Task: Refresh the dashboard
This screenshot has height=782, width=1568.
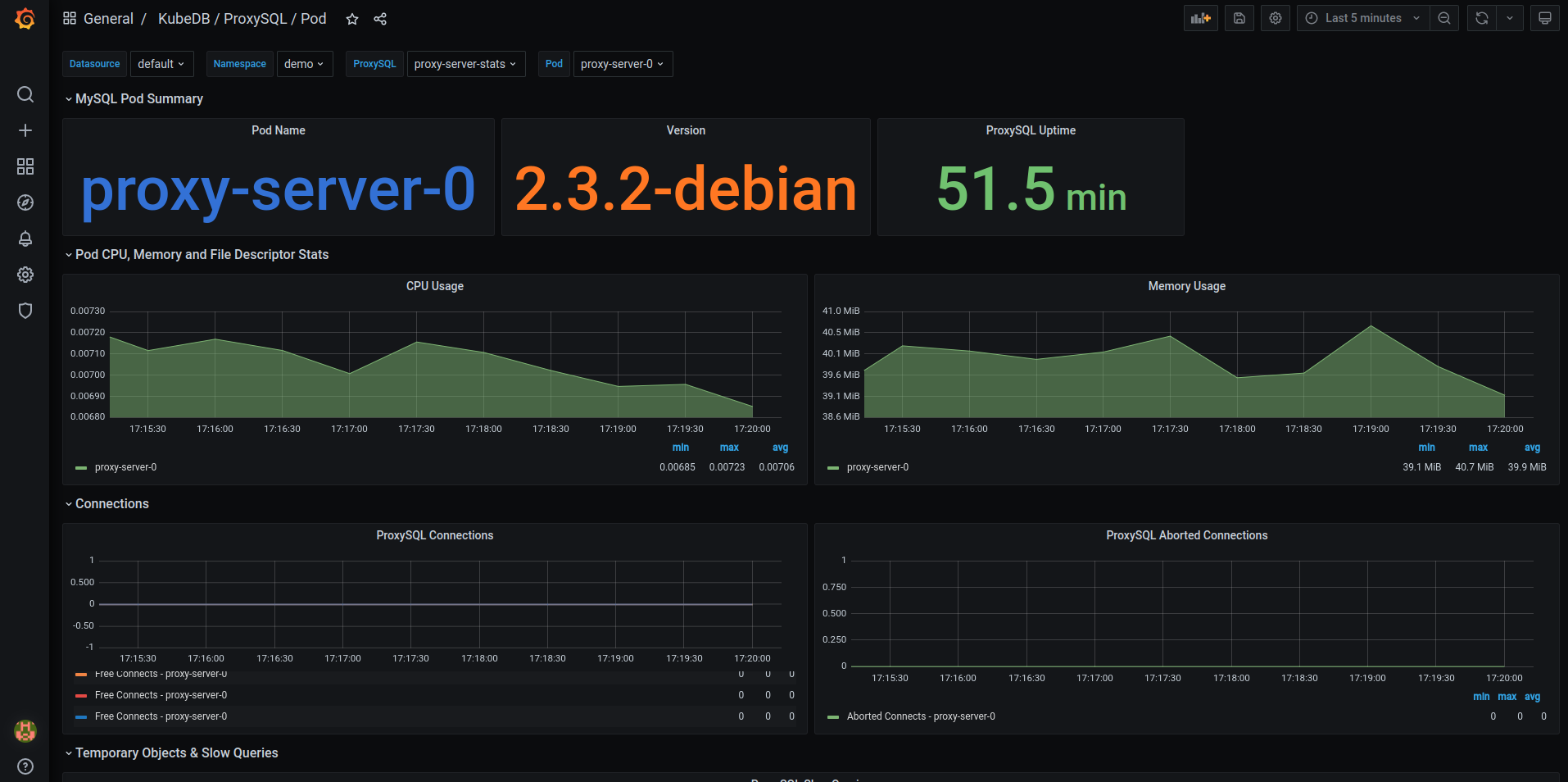Action: click(x=1482, y=18)
